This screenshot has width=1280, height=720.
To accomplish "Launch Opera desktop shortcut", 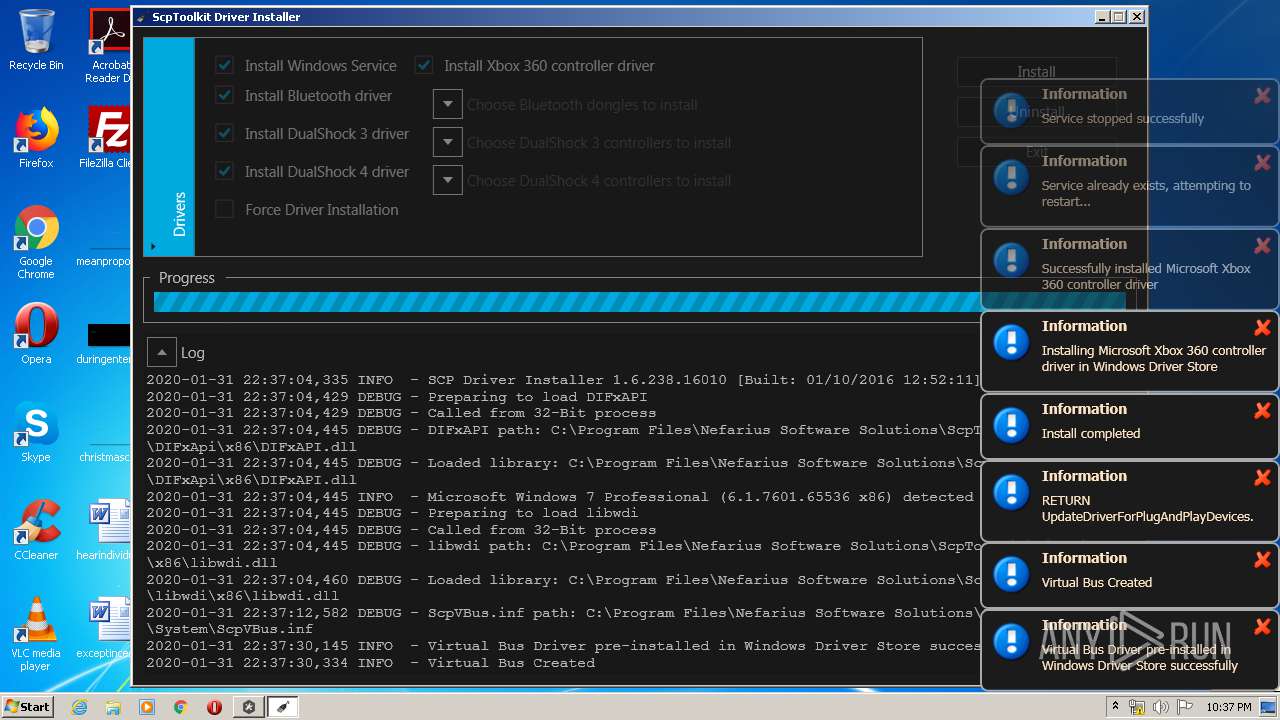I will 36,334.
